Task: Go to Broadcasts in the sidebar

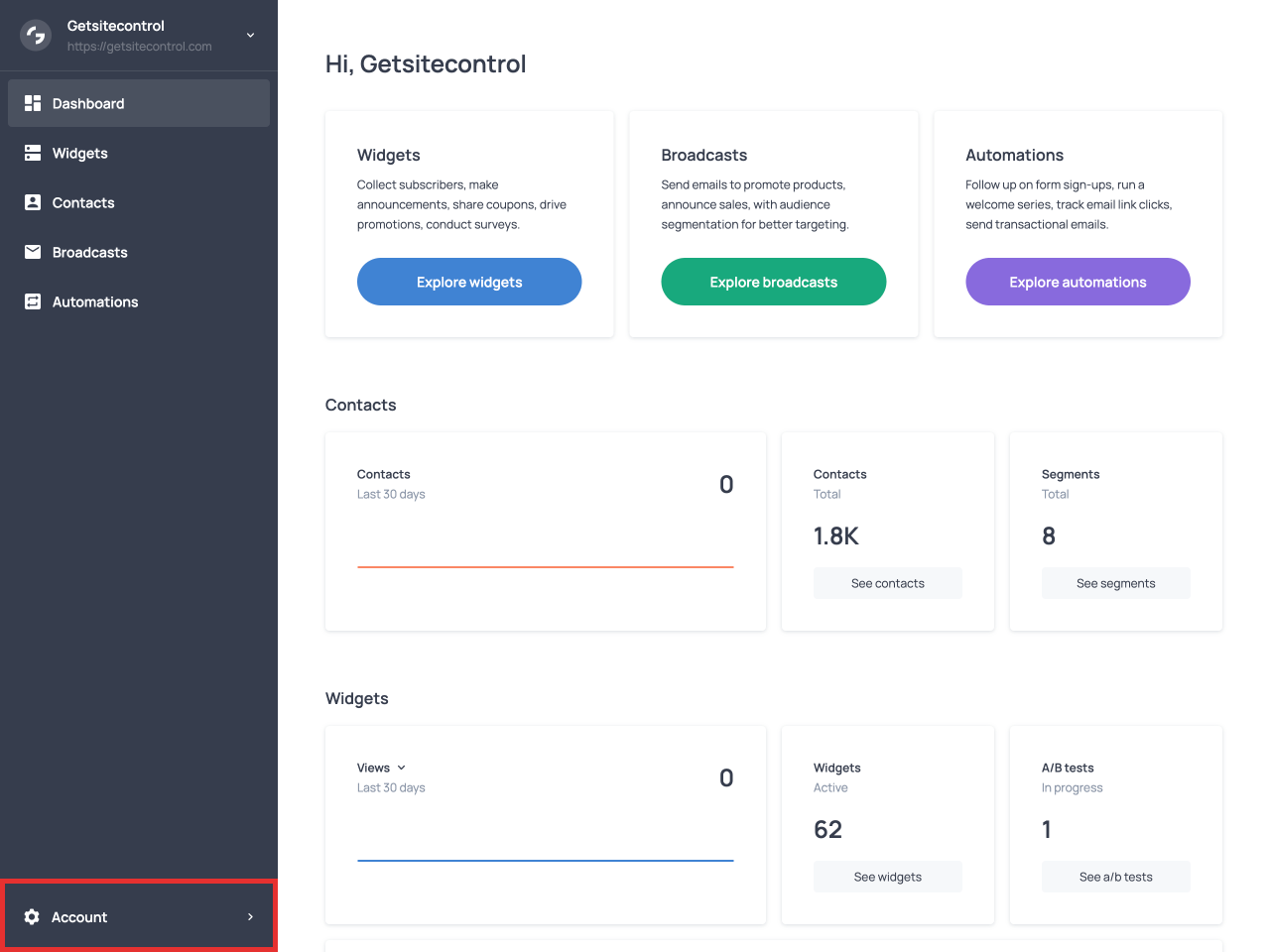Action: [x=90, y=252]
